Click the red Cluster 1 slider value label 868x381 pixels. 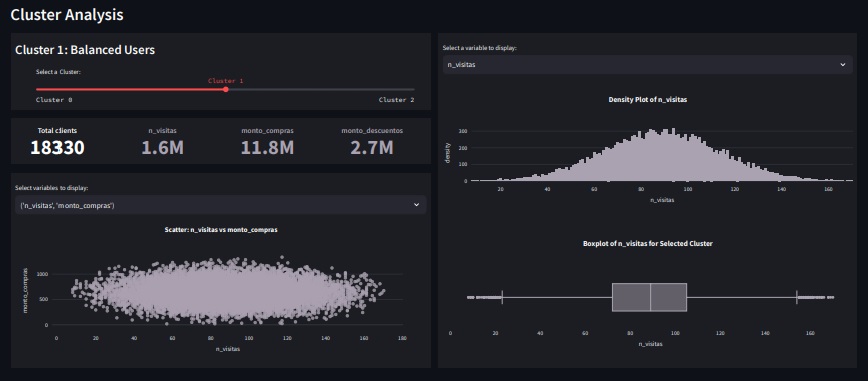(225, 81)
